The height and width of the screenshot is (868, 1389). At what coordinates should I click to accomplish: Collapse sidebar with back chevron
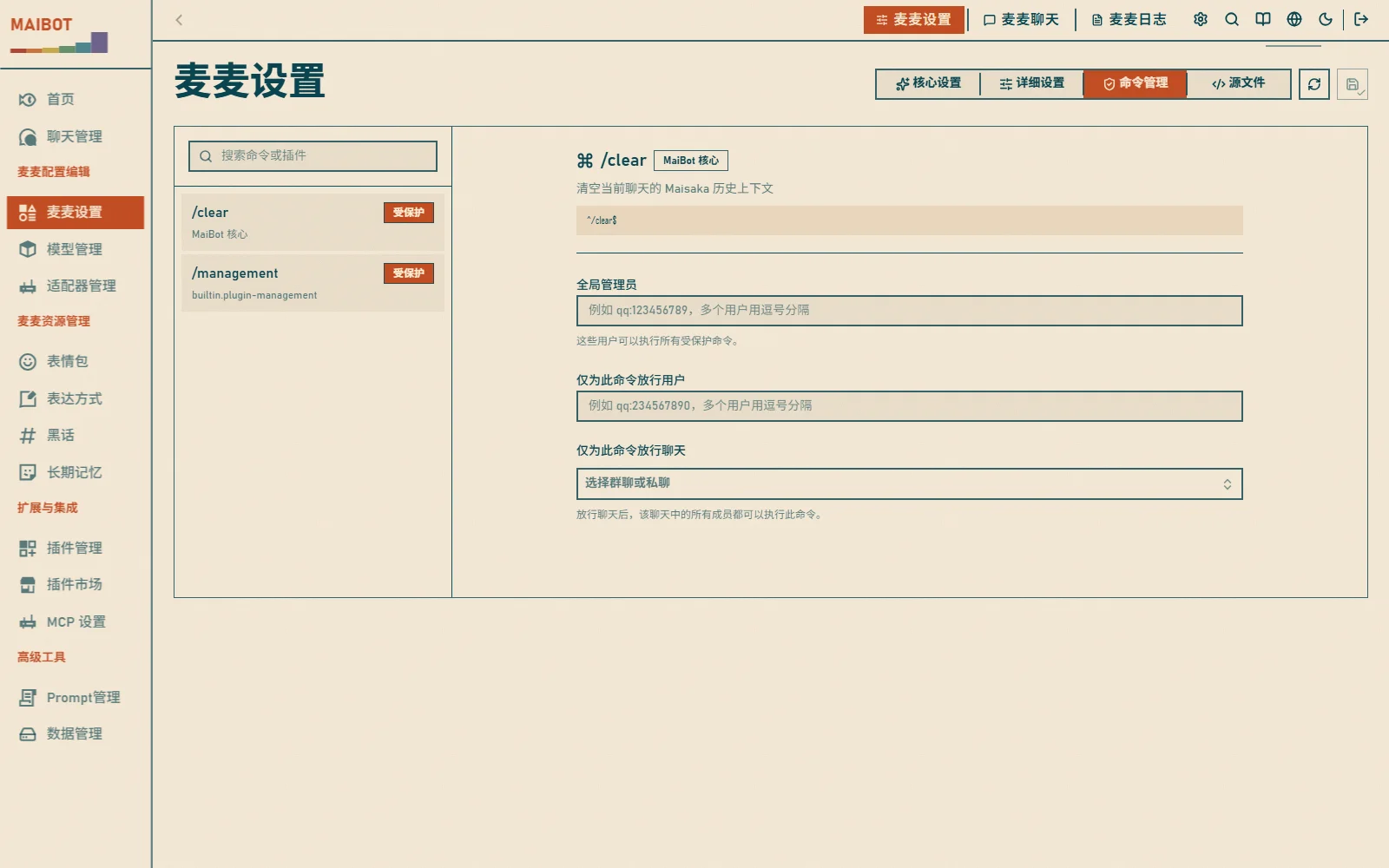tap(179, 20)
